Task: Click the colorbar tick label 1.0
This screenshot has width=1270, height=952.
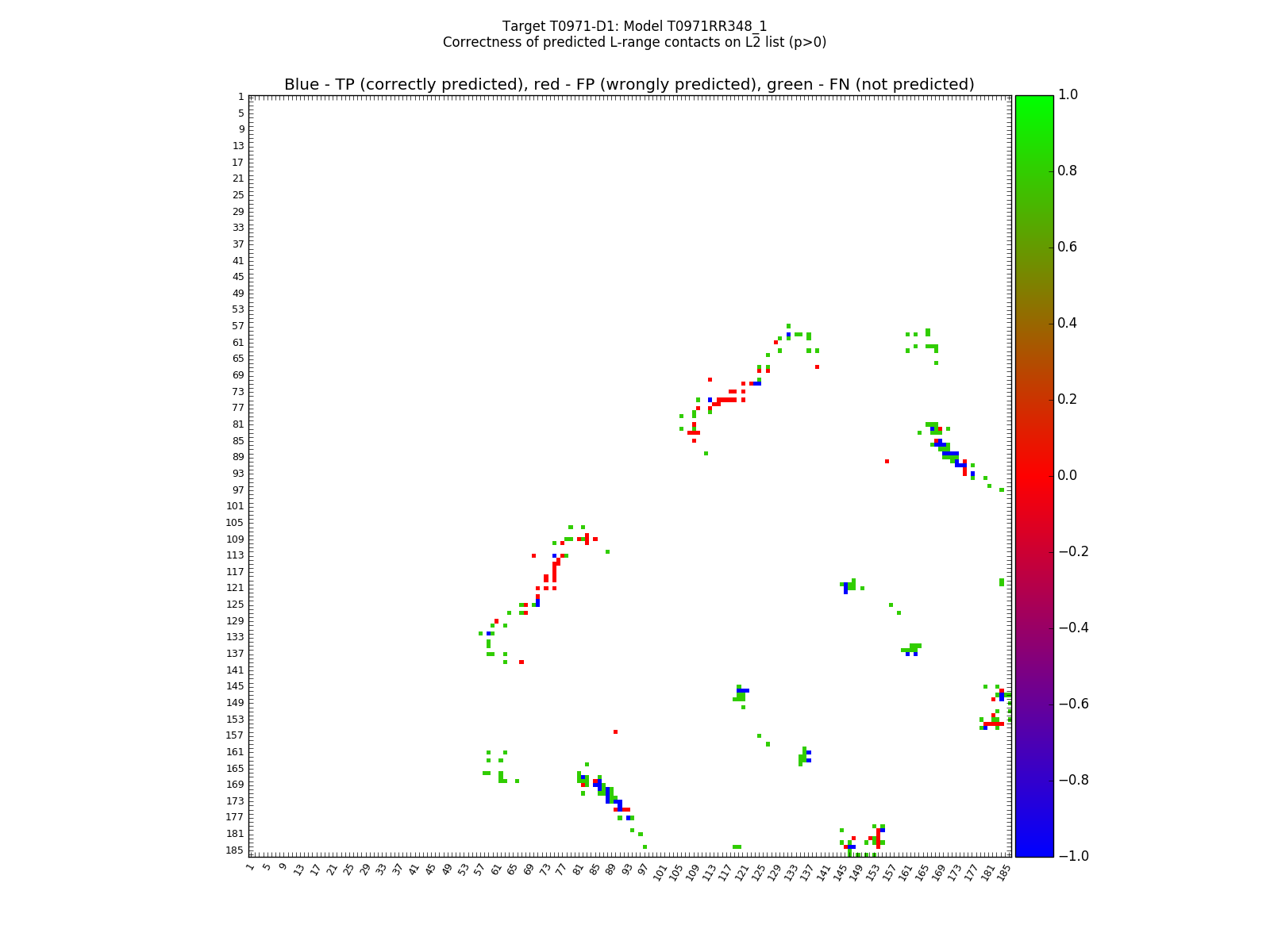Action: click(1068, 95)
